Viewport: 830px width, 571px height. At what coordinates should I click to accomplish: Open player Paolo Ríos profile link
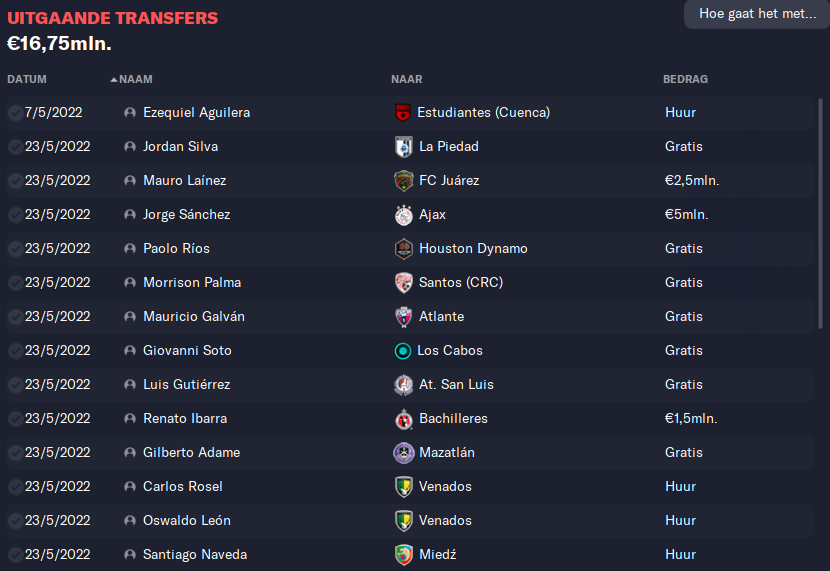click(x=176, y=249)
